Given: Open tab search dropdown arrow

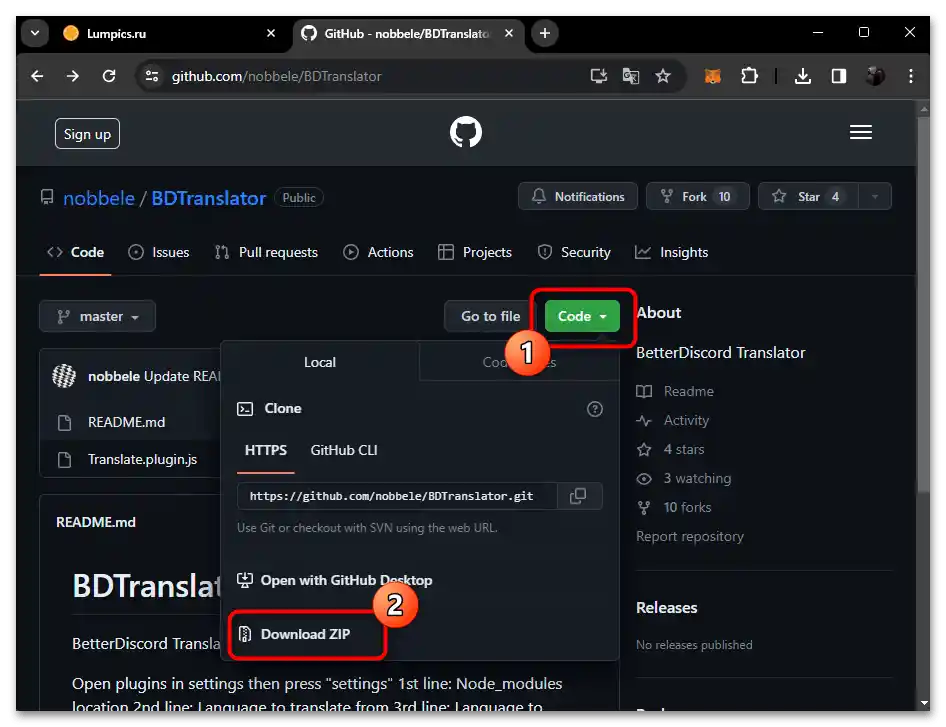Looking at the screenshot, I should [35, 33].
